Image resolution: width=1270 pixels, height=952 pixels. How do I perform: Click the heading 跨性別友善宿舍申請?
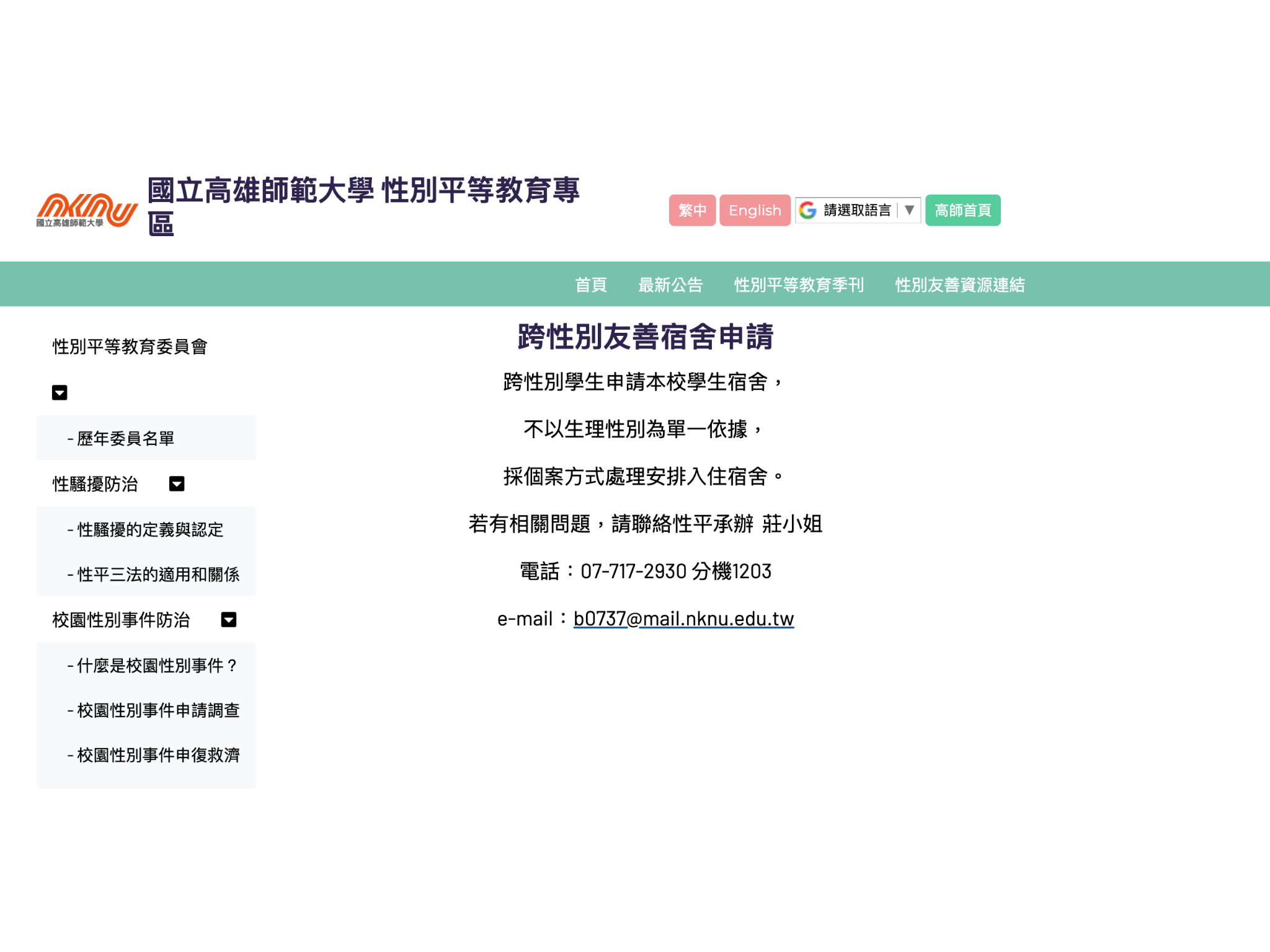pyautogui.click(x=646, y=337)
